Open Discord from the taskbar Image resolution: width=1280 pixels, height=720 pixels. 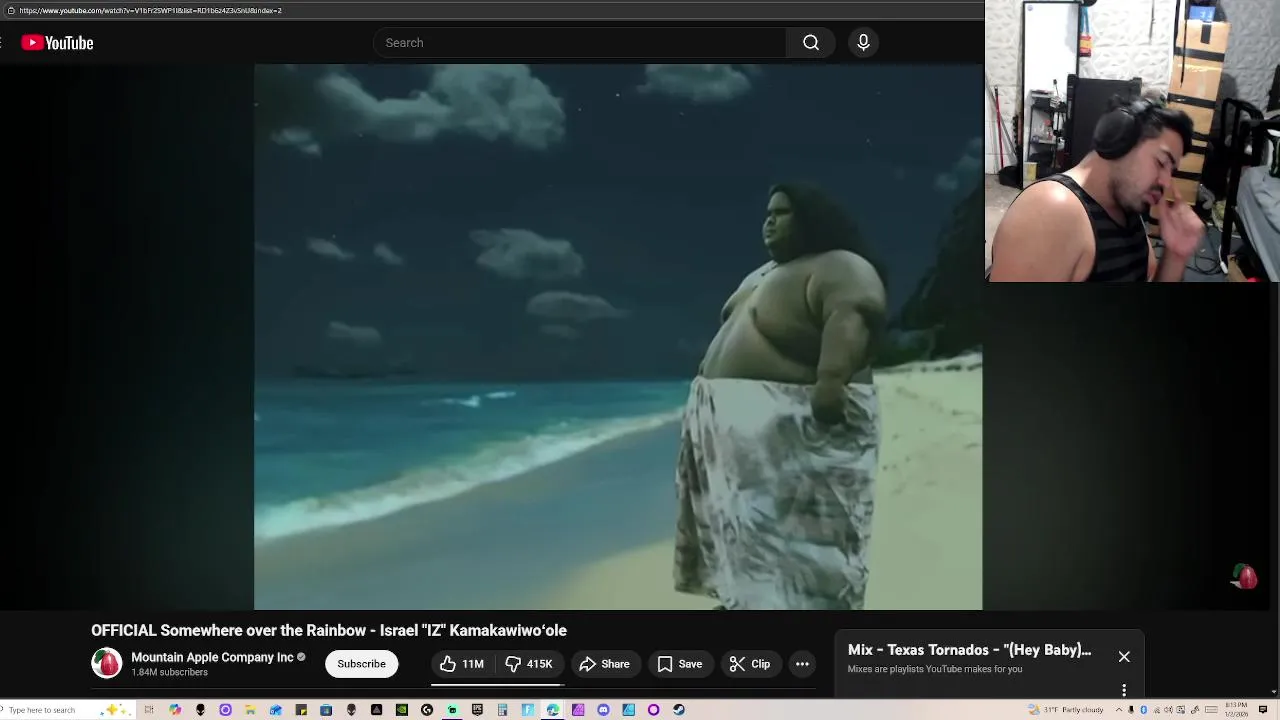click(x=603, y=710)
